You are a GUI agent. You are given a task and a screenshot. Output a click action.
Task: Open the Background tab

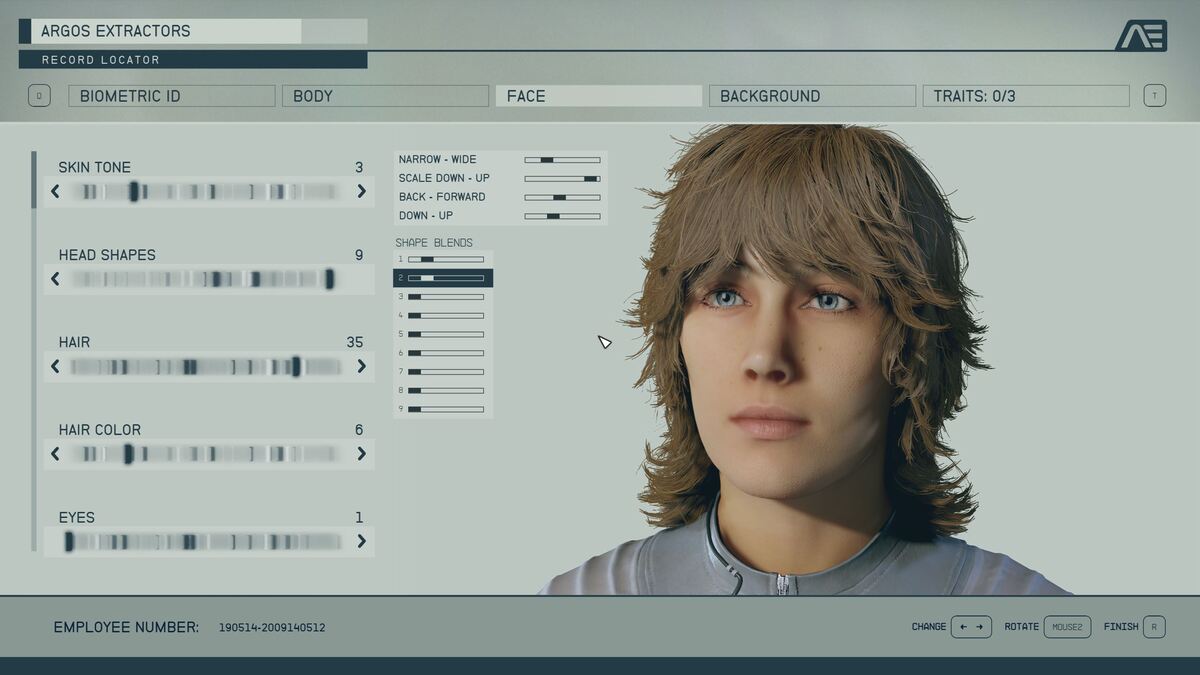pos(812,96)
